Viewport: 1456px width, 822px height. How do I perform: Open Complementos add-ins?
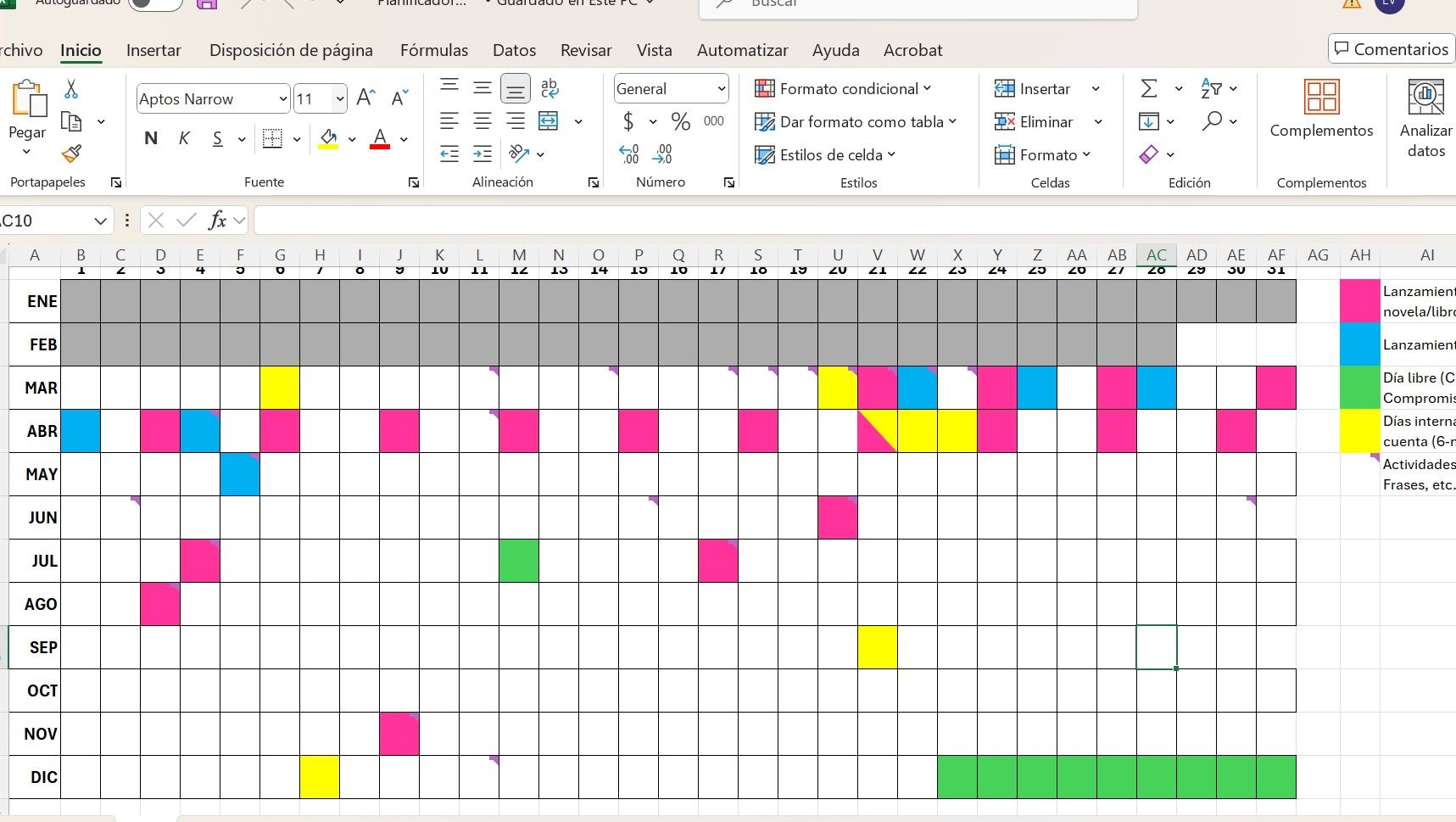click(1321, 108)
